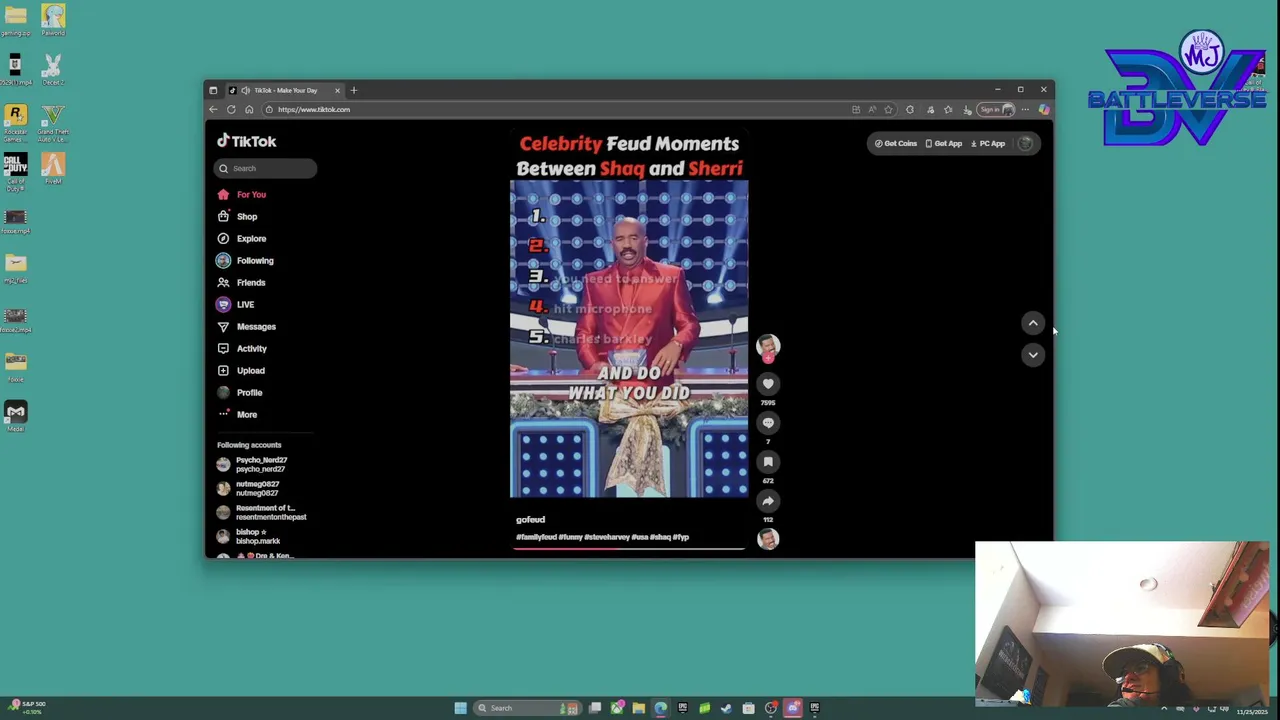Open Activity notifications
Screen dimensions: 1280x720
[x=242, y=349]
